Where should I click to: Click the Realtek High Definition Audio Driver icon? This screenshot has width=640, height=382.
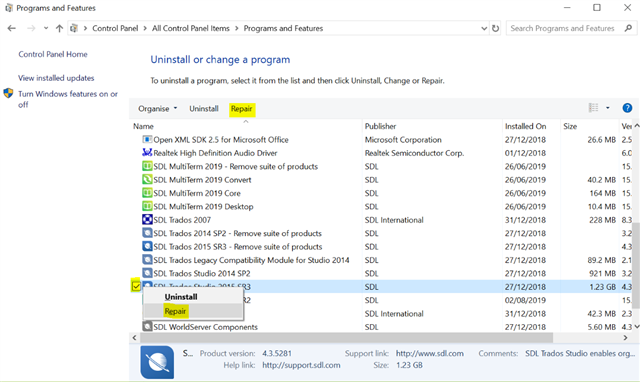click(147, 153)
